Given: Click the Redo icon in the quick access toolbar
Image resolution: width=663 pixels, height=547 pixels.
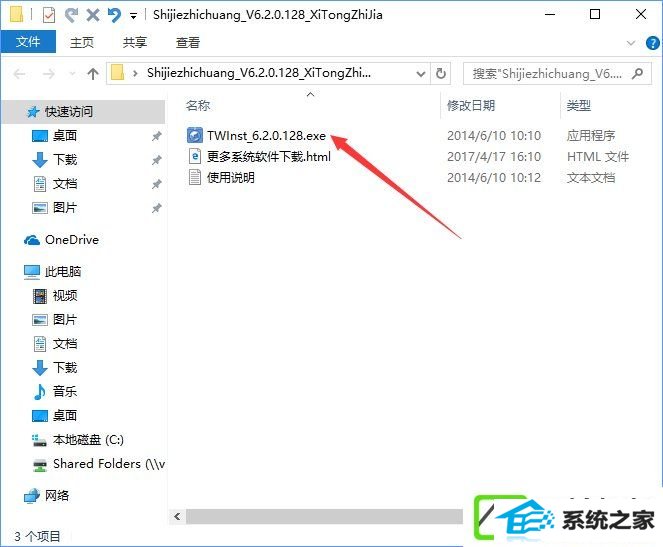Looking at the screenshot, I should click(x=71, y=15).
